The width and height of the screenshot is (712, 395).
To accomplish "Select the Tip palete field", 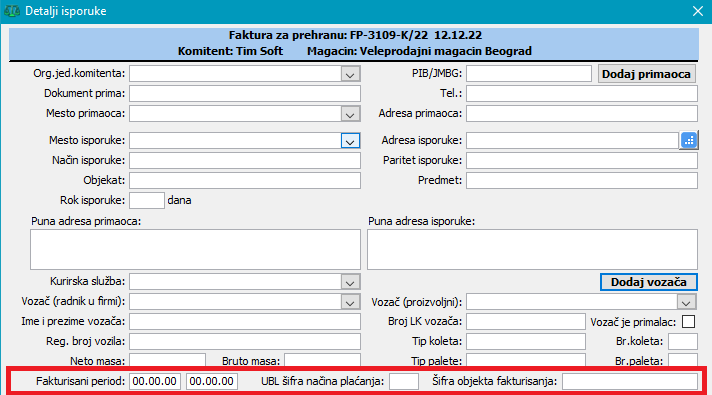I will click(526, 360).
